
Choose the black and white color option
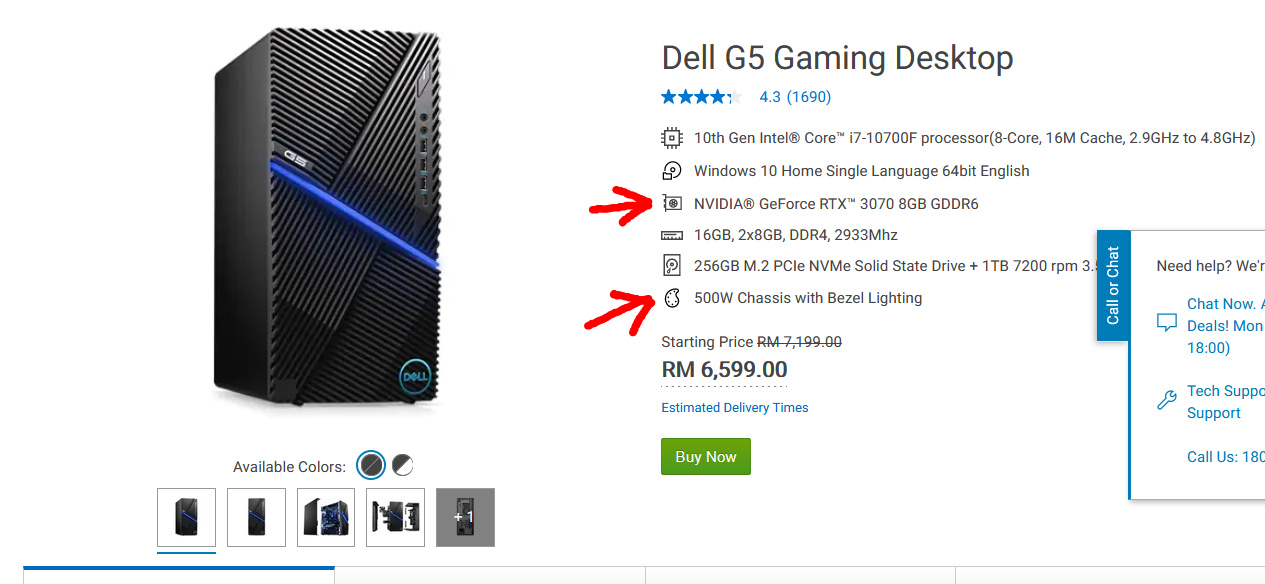click(x=402, y=465)
